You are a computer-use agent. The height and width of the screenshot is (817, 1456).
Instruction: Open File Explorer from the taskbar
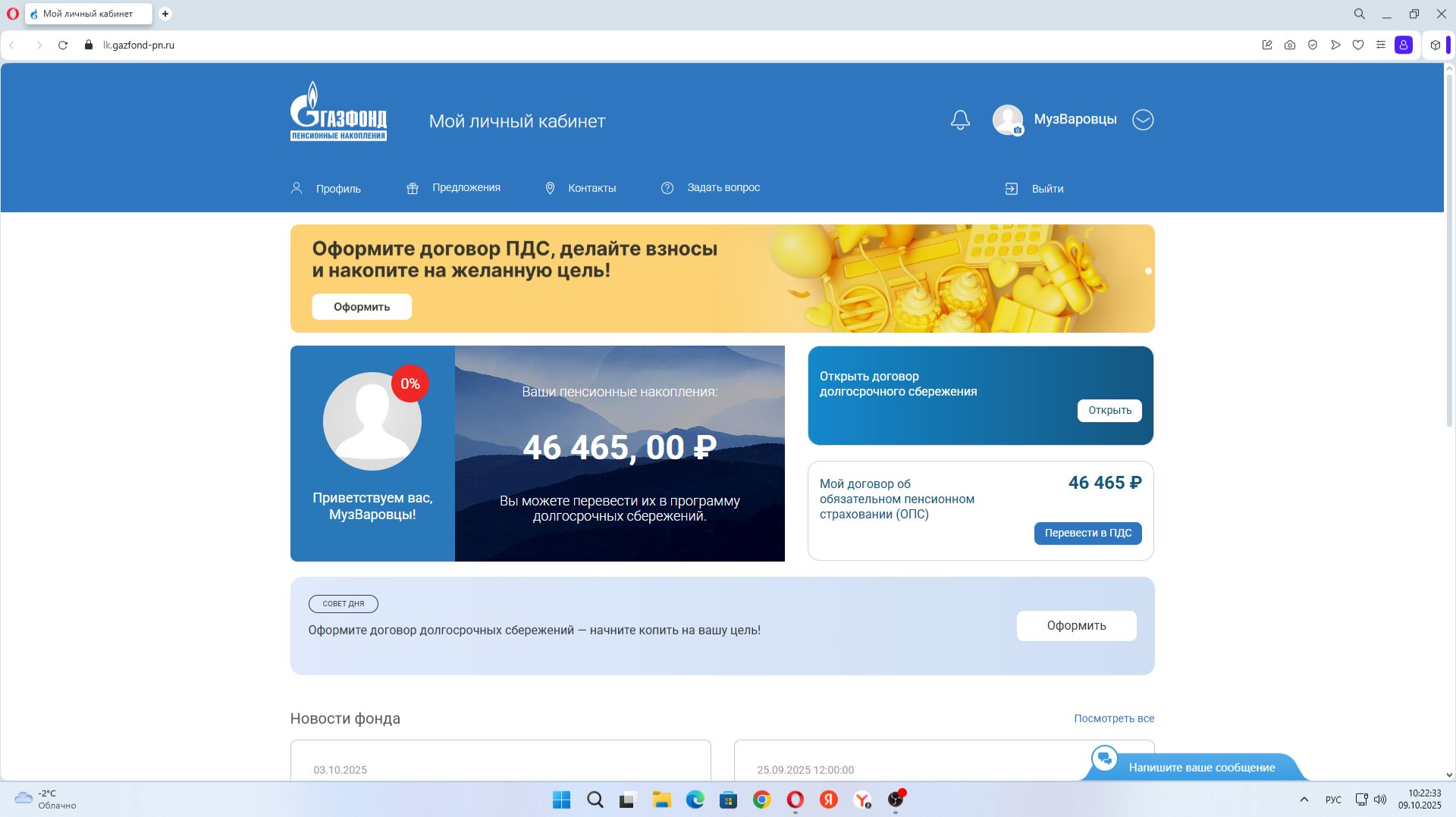tap(662, 800)
